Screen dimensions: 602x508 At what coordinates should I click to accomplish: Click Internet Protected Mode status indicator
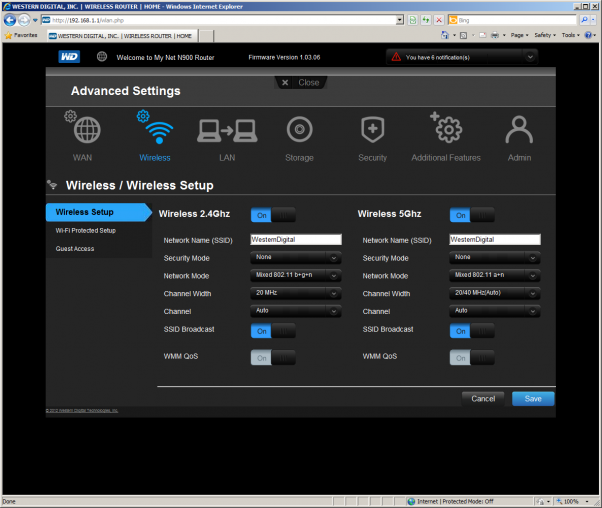tap(450, 501)
